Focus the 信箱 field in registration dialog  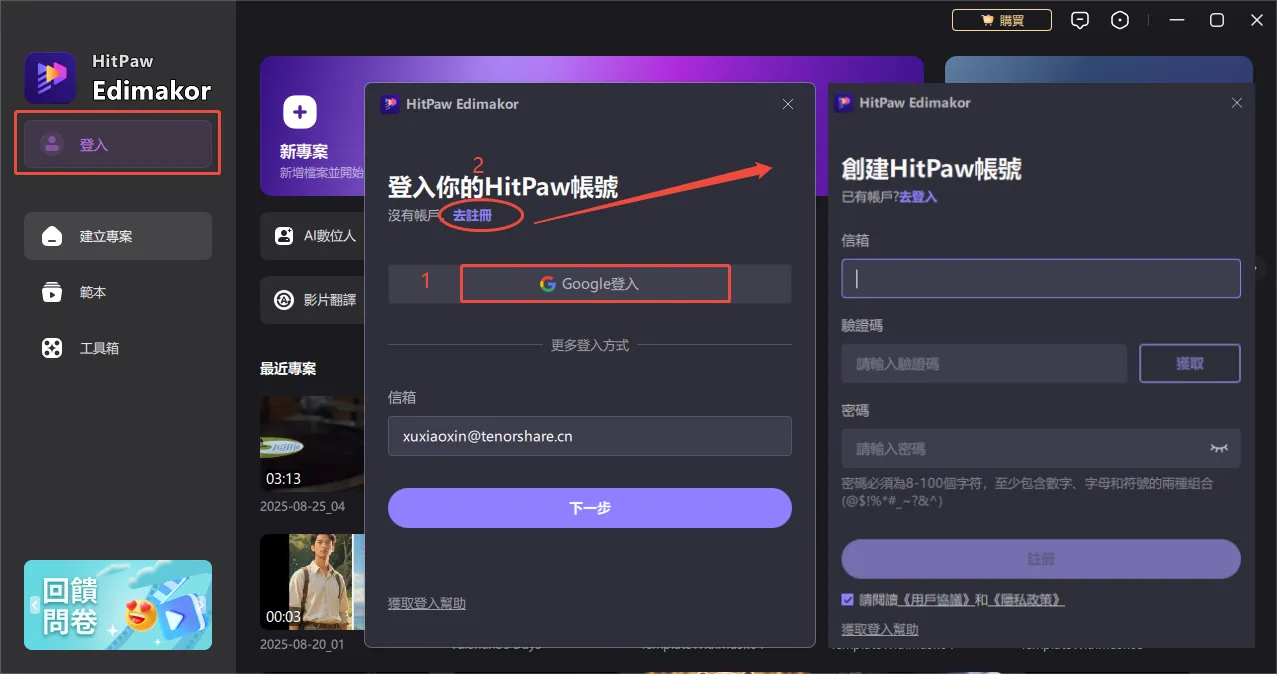point(1041,279)
